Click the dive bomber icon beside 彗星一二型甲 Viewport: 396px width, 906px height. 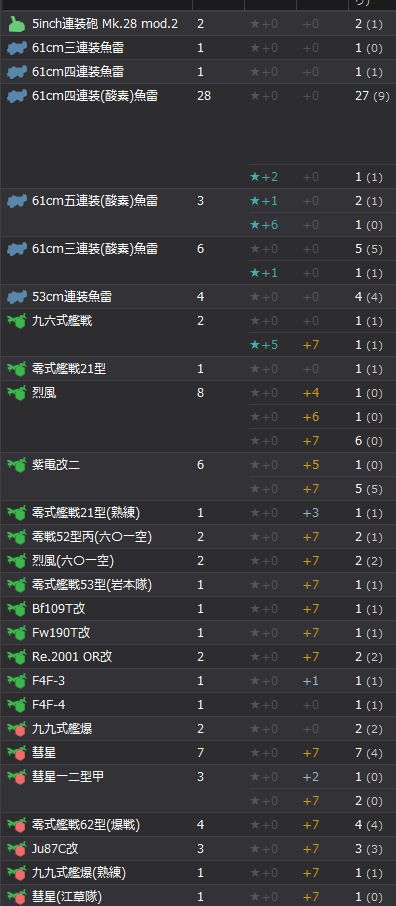pyautogui.click(x=17, y=777)
